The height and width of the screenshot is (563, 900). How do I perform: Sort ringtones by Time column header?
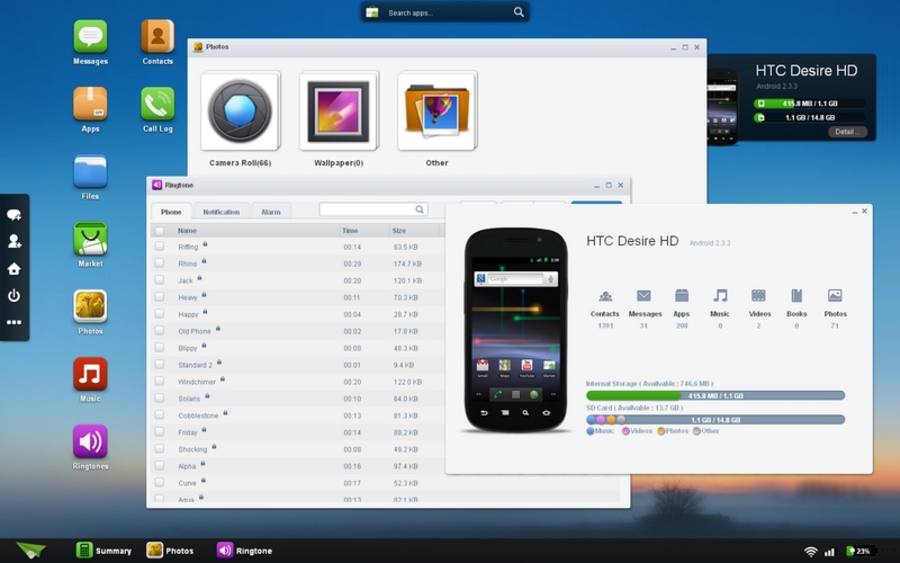tap(350, 231)
